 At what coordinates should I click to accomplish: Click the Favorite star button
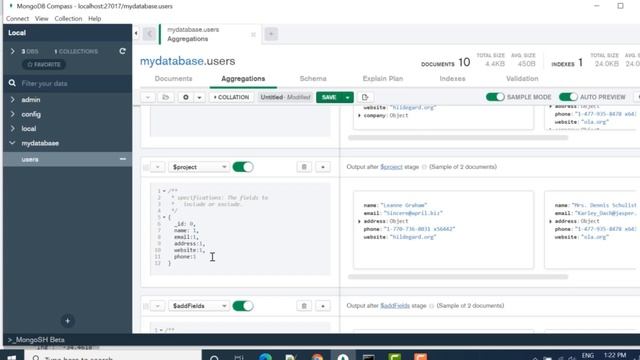pyautogui.click(x=44, y=64)
